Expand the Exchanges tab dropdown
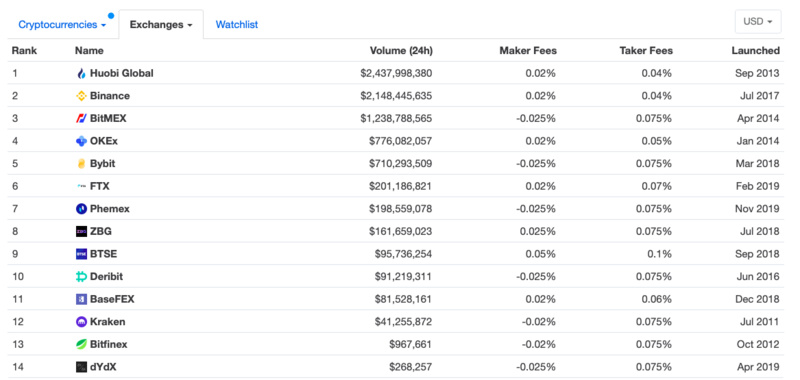Viewport: 800px width, 380px height. click(161, 24)
